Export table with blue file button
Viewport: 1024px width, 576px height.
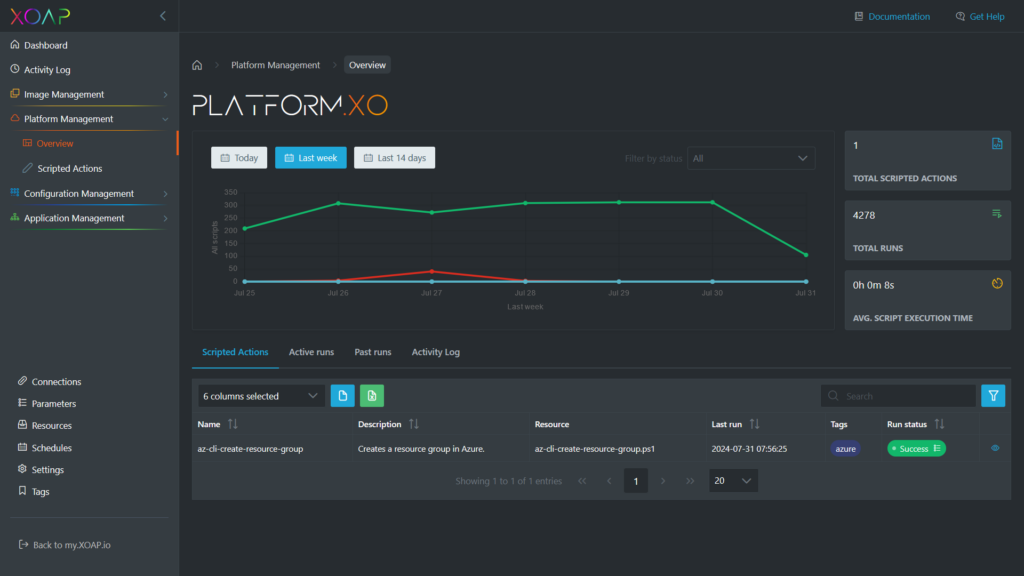tap(343, 396)
